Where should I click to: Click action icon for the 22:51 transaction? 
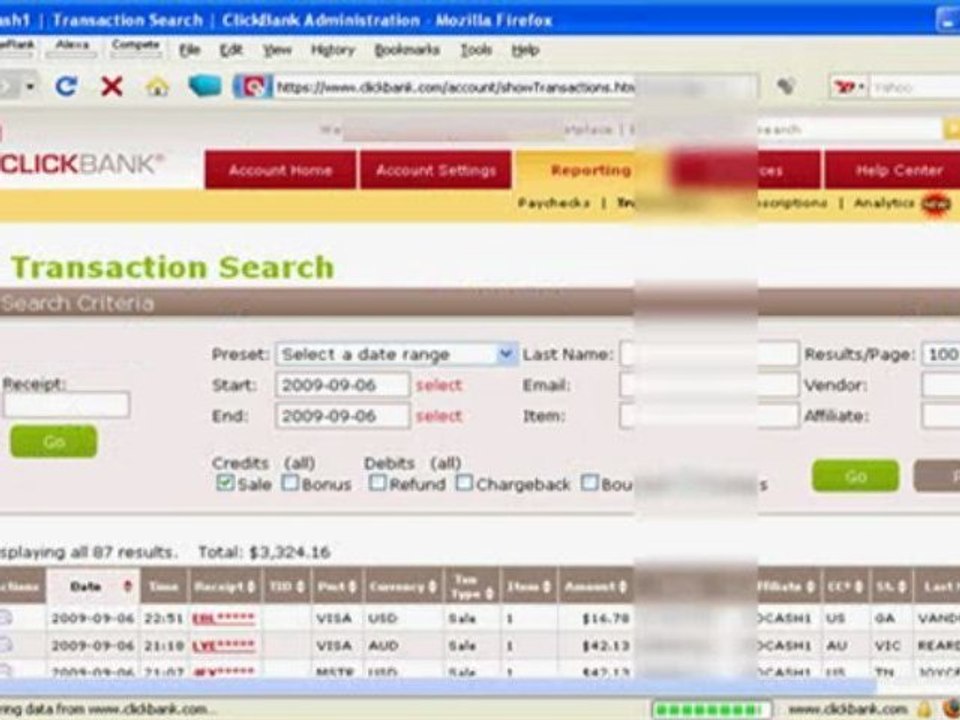point(6,617)
